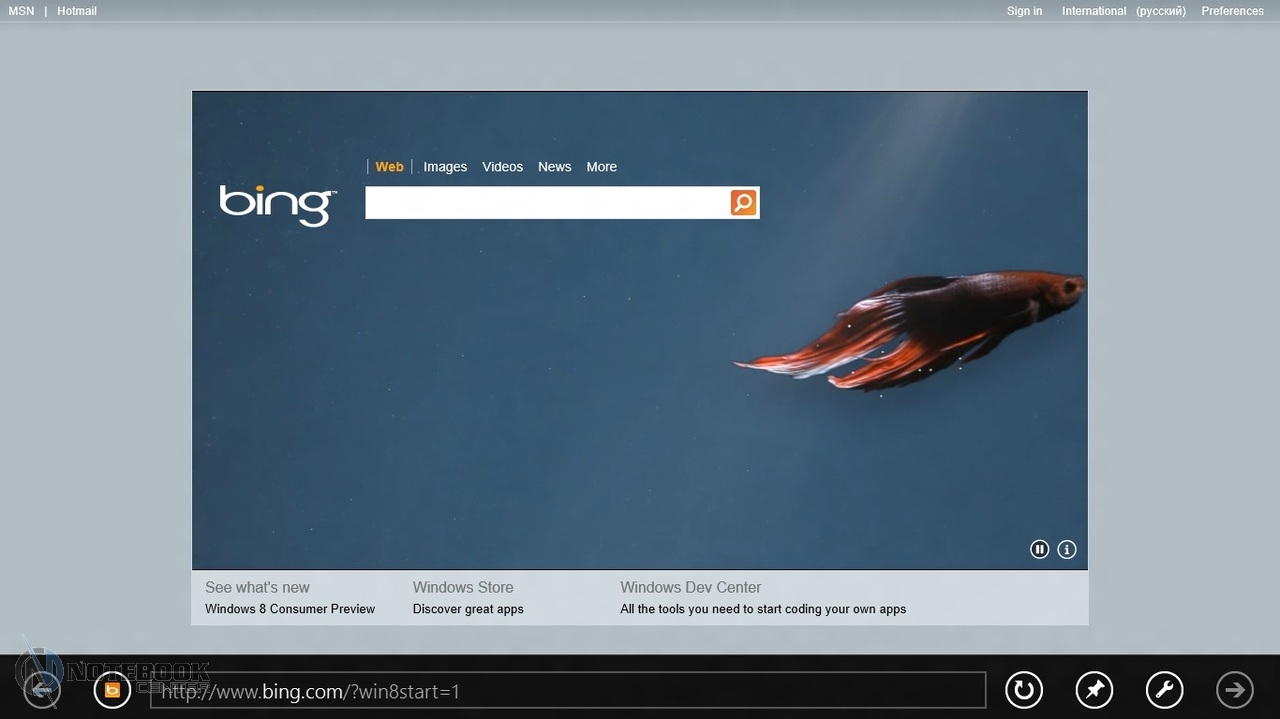
Task: Open the background image info icon
Action: (x=1067, y=549)
